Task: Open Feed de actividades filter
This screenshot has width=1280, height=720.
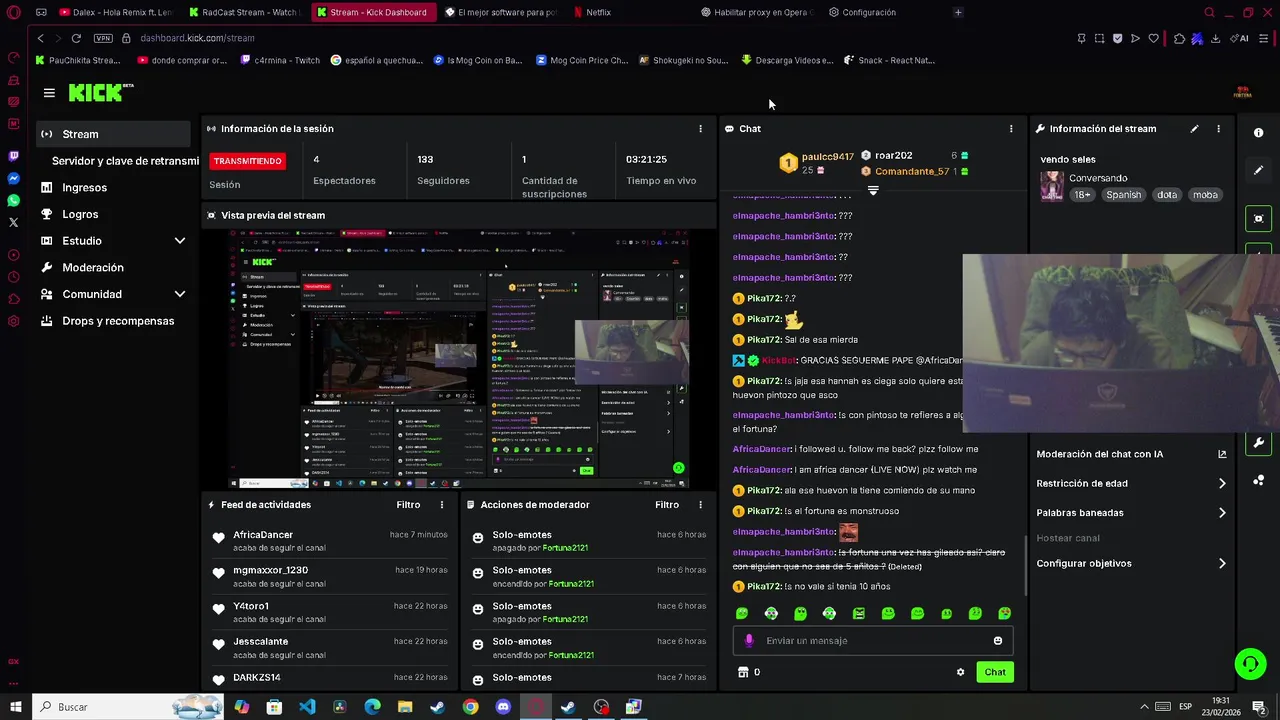Action: (x=408, y=505)
